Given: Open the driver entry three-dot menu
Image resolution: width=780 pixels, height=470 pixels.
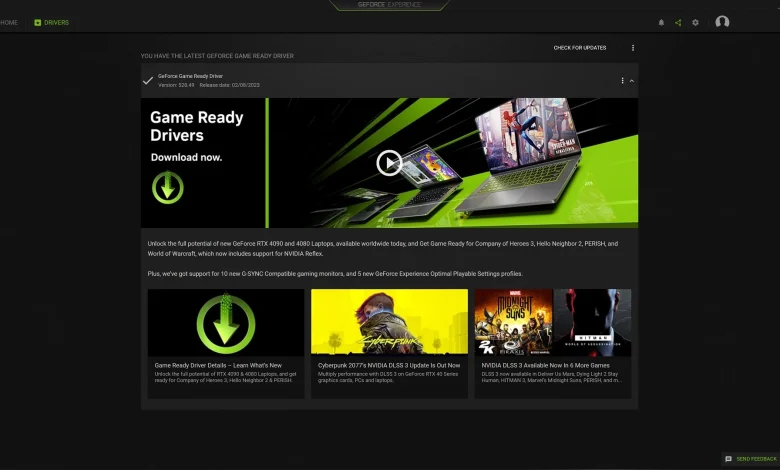Looking at the screenshot, I should click(622, 80).
